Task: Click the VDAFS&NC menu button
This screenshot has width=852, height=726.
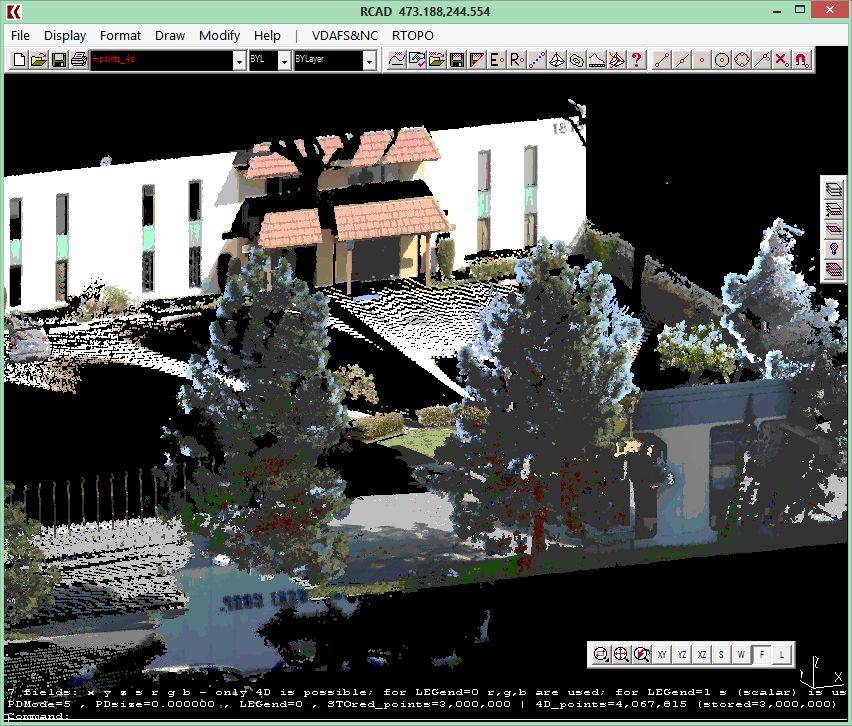Action: click(x=345, y=35)
